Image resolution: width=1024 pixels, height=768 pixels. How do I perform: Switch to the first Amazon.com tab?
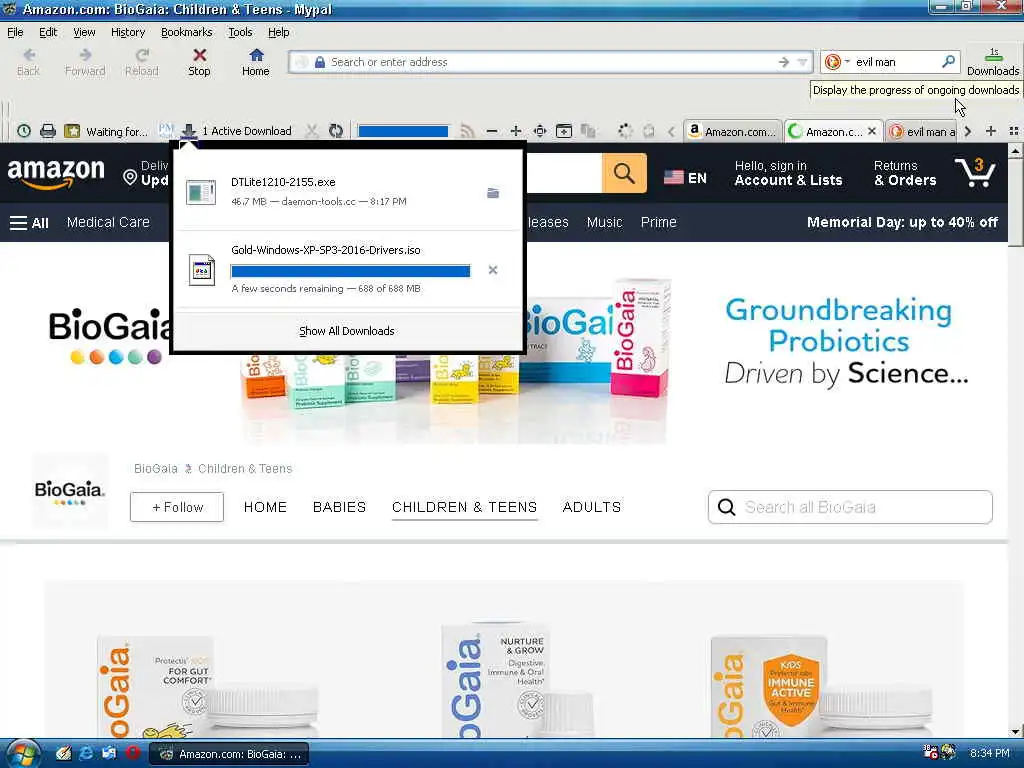[x=732, y=131]
